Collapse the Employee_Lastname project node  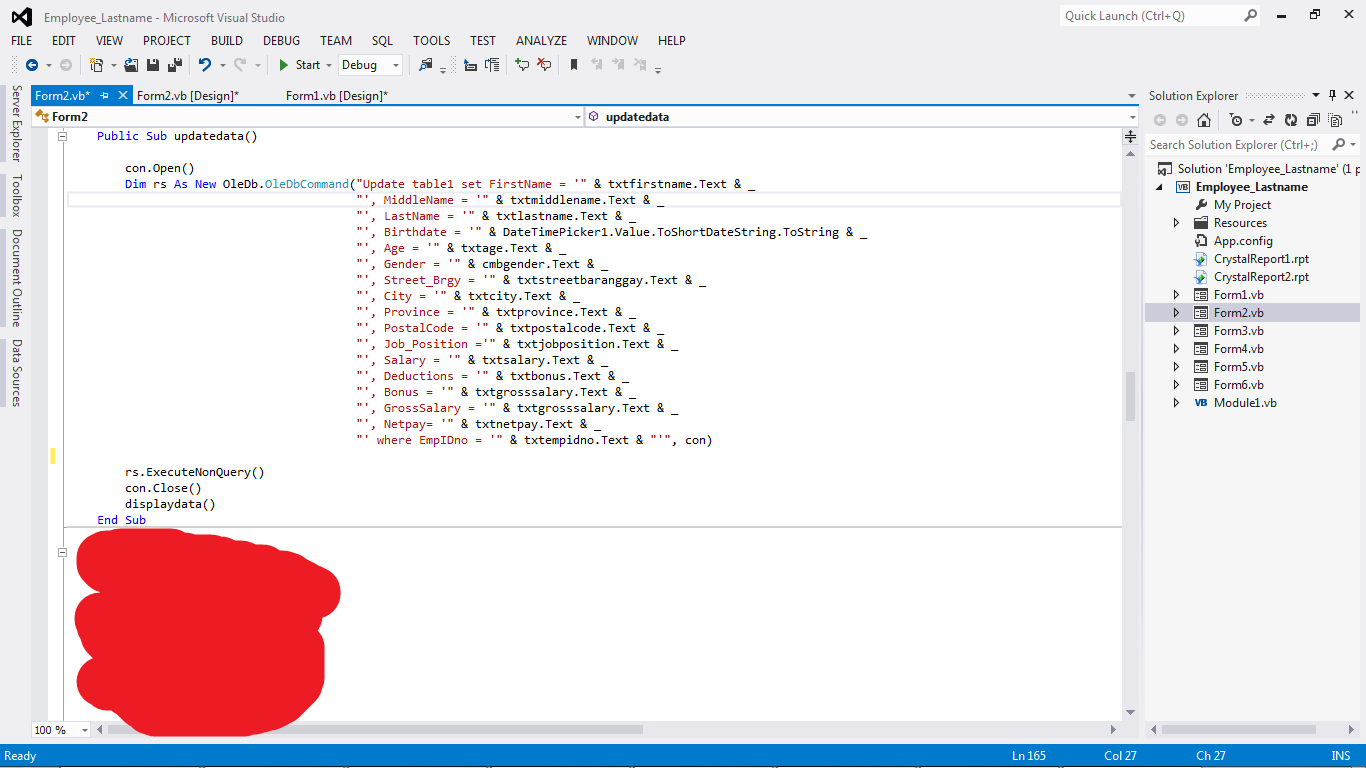click(1160, 187)
